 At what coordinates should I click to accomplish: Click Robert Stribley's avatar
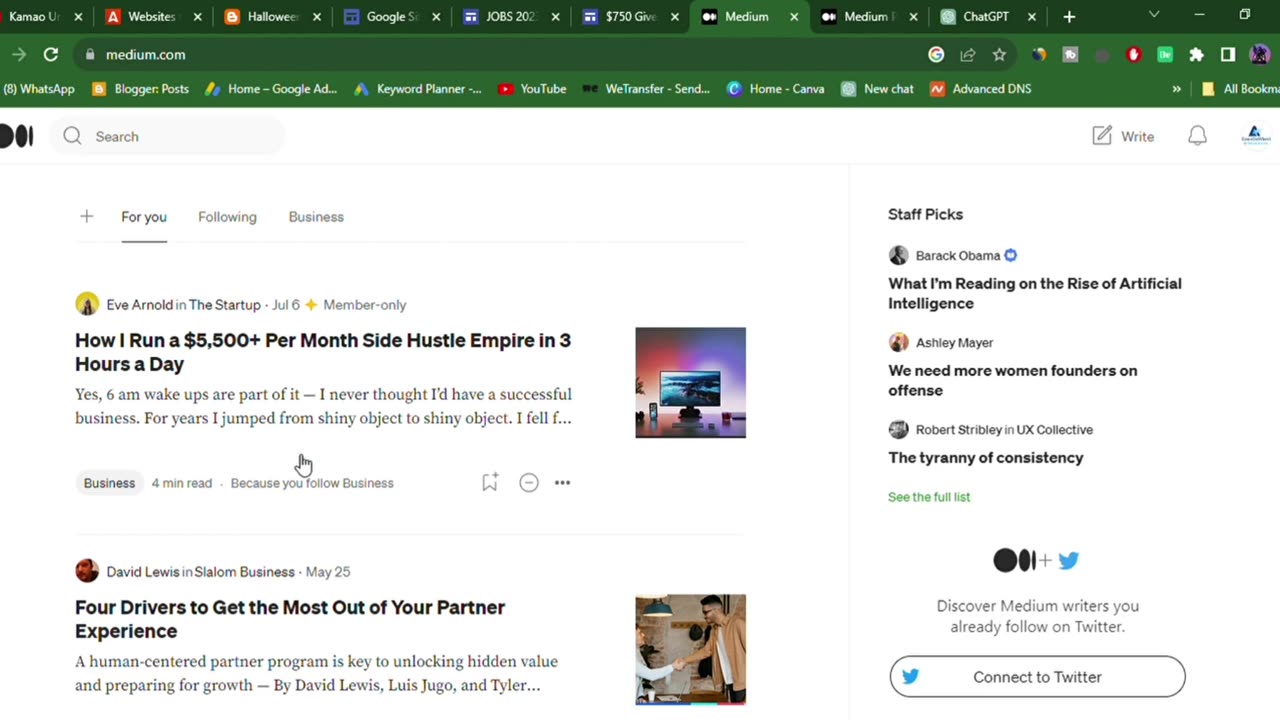pyautogui.click(x=899, y=429)
